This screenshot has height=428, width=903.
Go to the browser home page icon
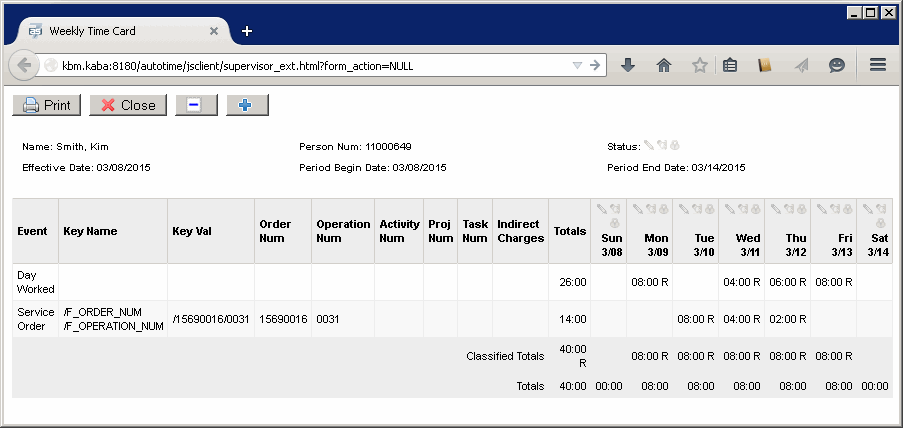[x=663, y=65]
